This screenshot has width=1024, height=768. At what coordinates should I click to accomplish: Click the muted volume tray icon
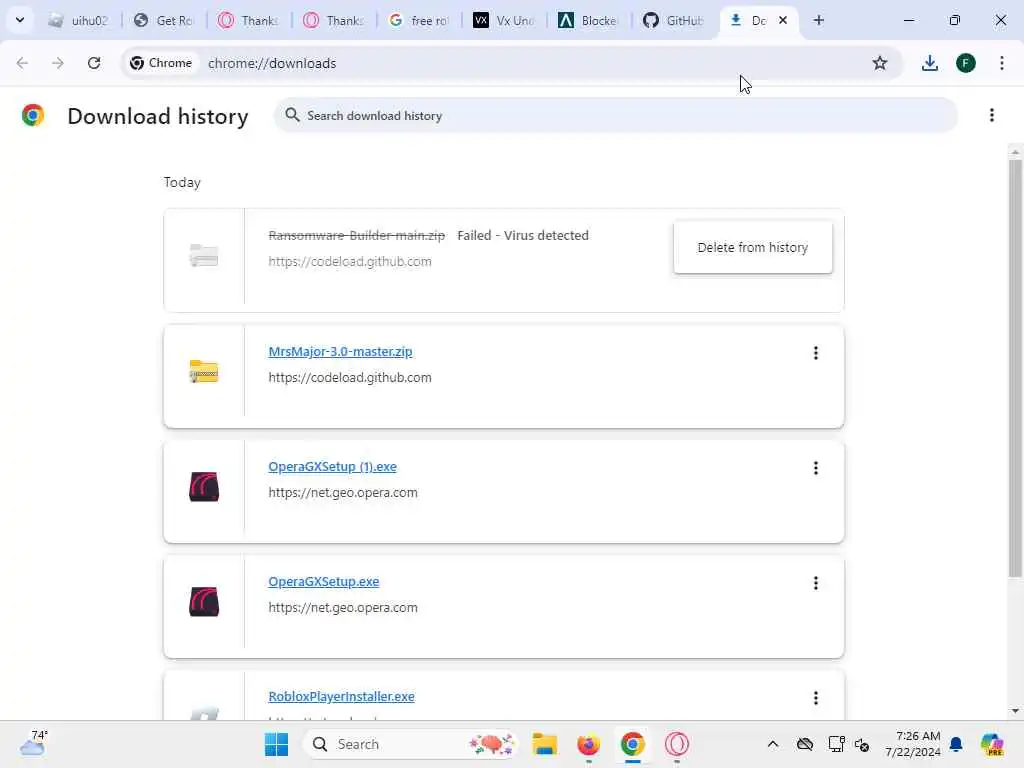coord(862,744)
